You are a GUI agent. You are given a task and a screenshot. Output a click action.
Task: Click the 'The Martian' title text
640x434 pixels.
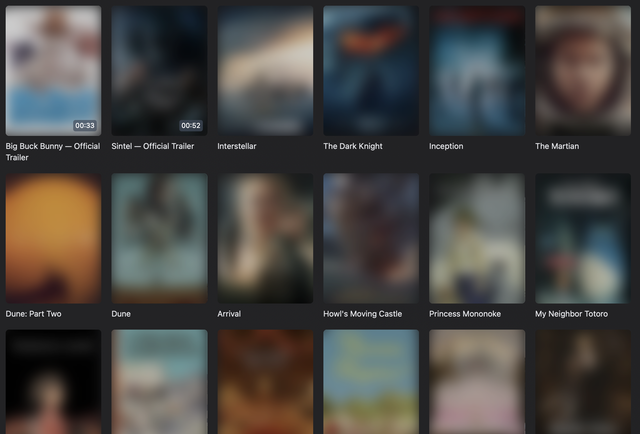pos(557,146)
